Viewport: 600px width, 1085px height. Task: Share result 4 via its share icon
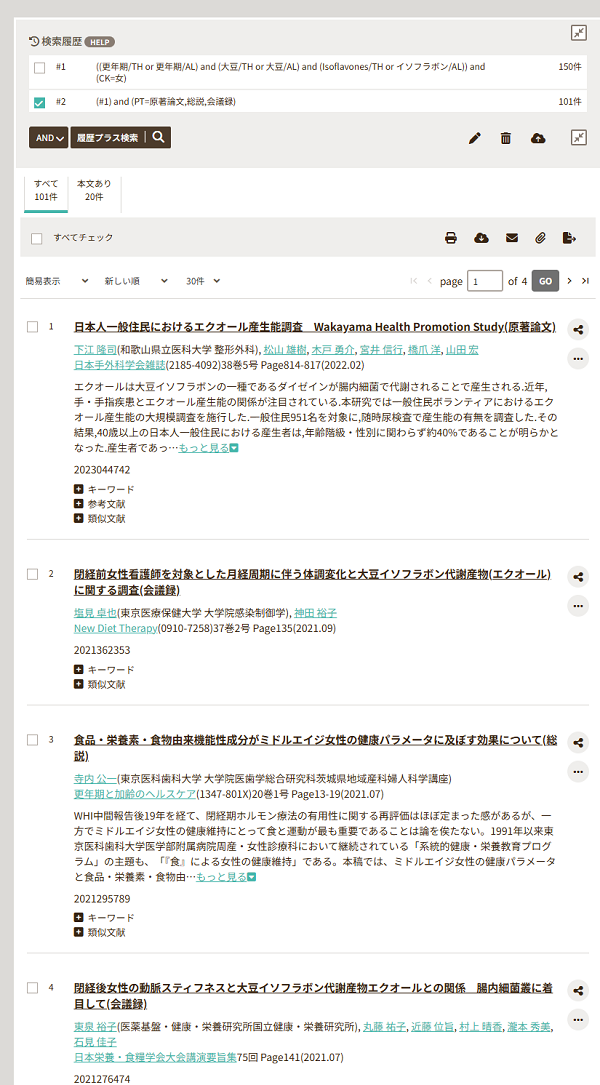tap(578, 990)
